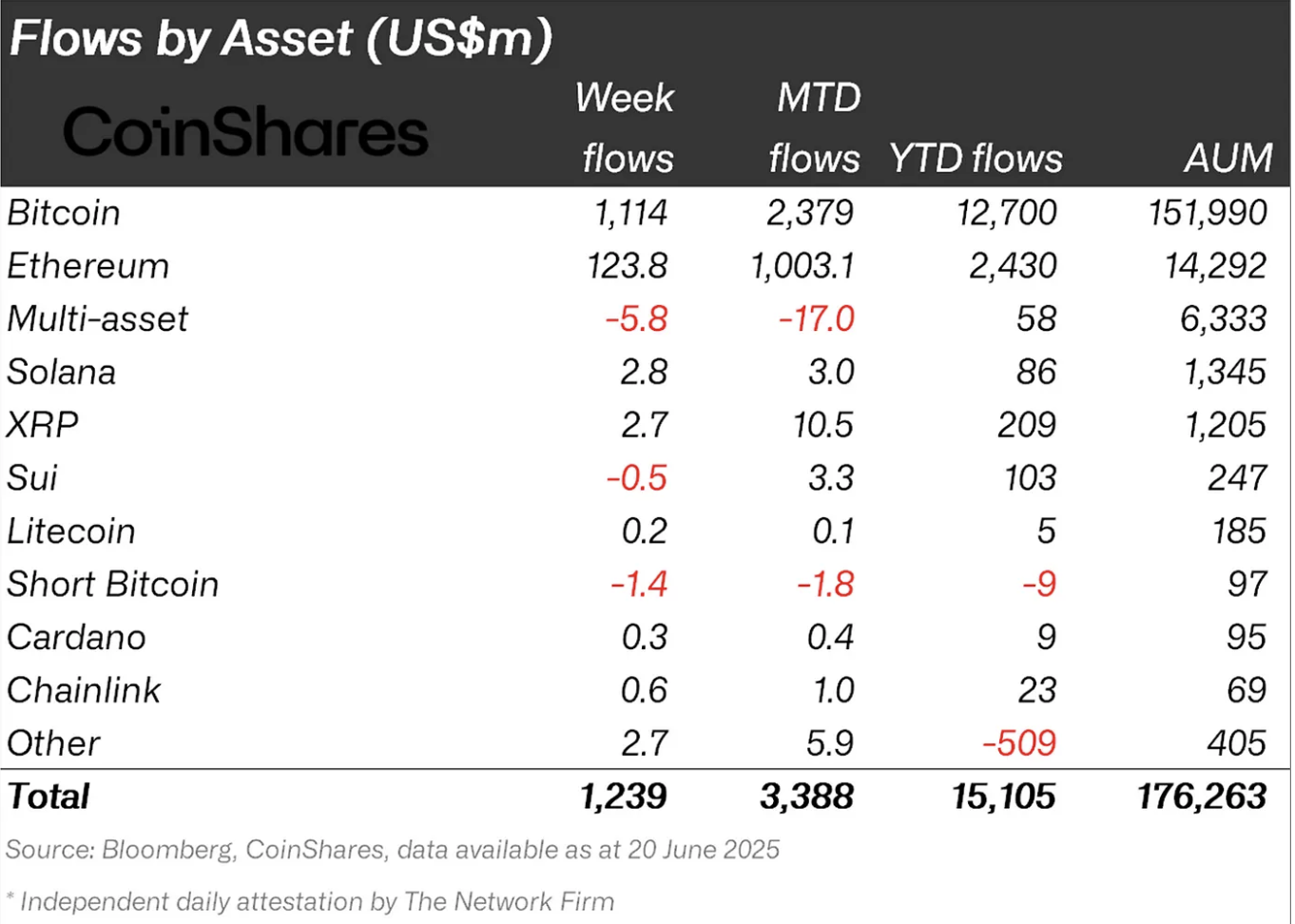
Task: Click the Network Firm attestation footnote
Action: 310,901
